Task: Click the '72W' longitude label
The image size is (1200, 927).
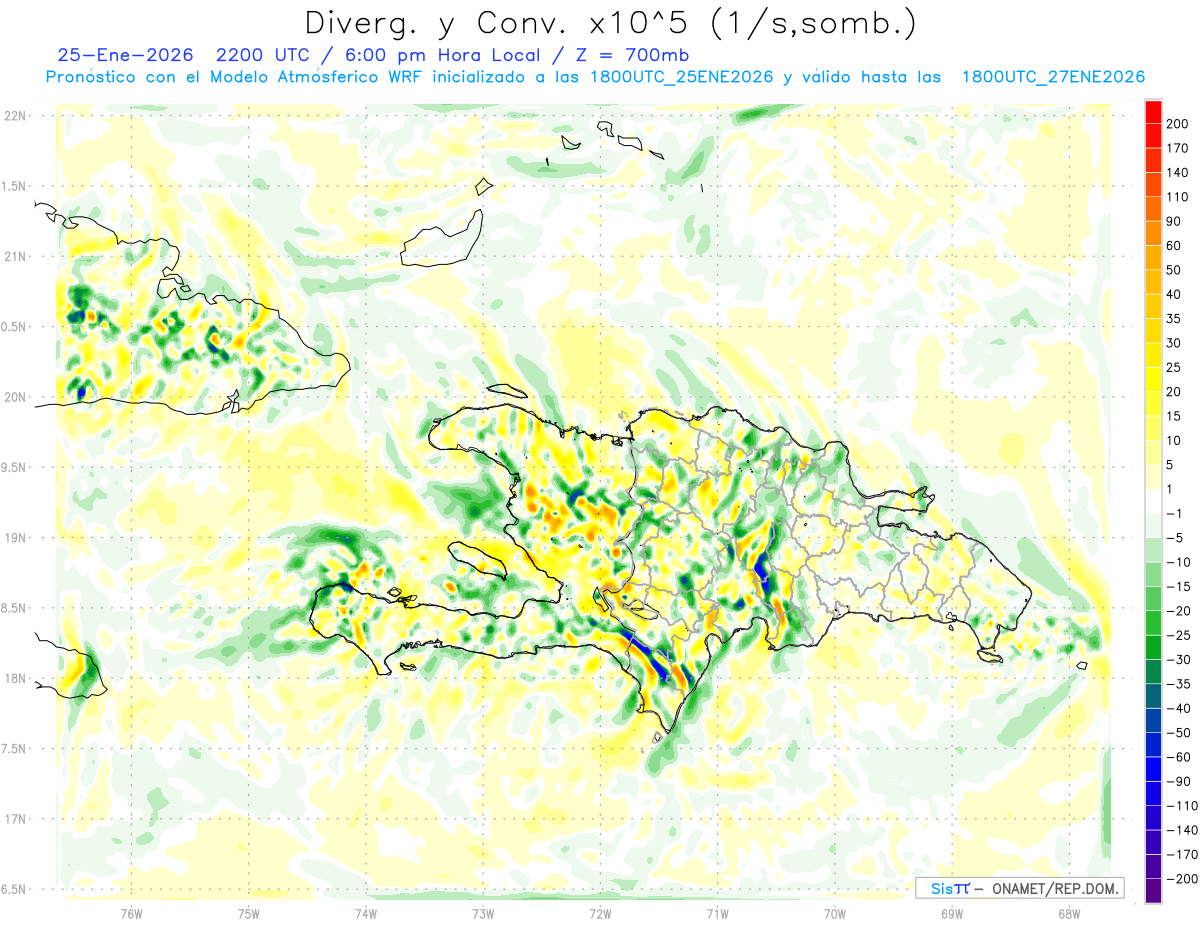Action: [600, 913]
